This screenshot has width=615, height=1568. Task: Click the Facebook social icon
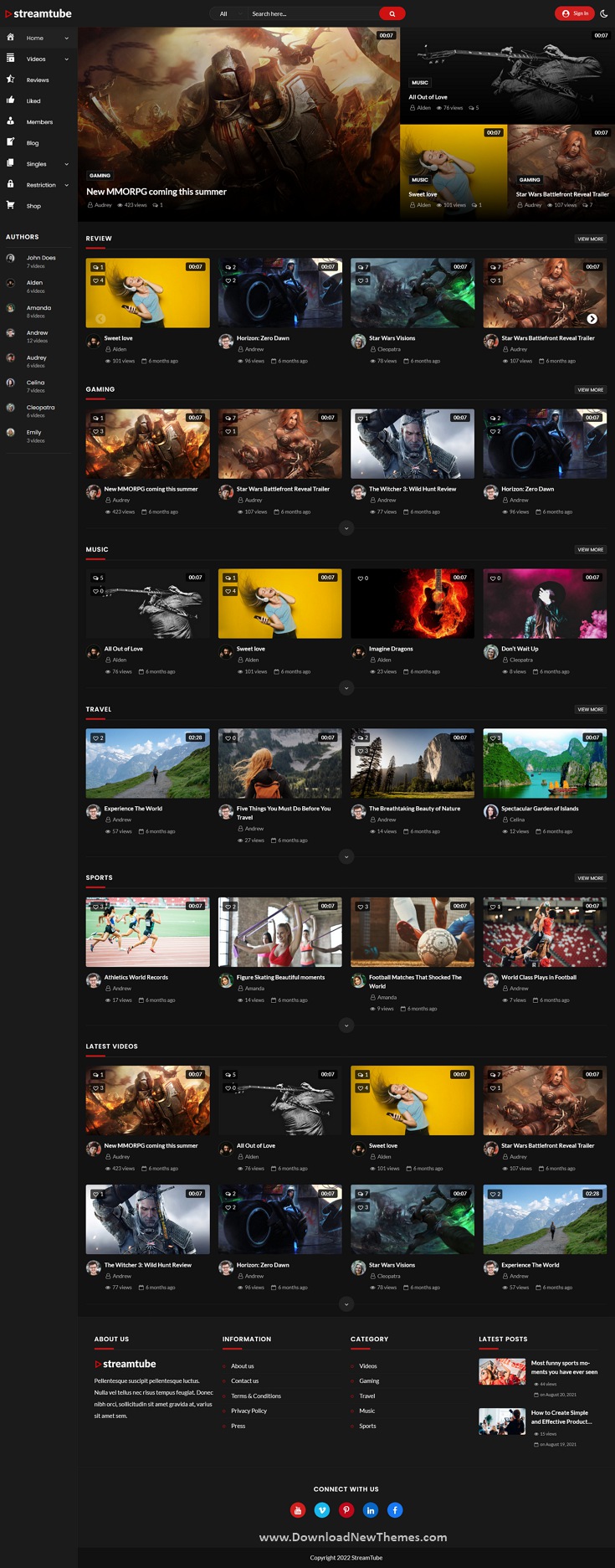tap(395, 1509)
